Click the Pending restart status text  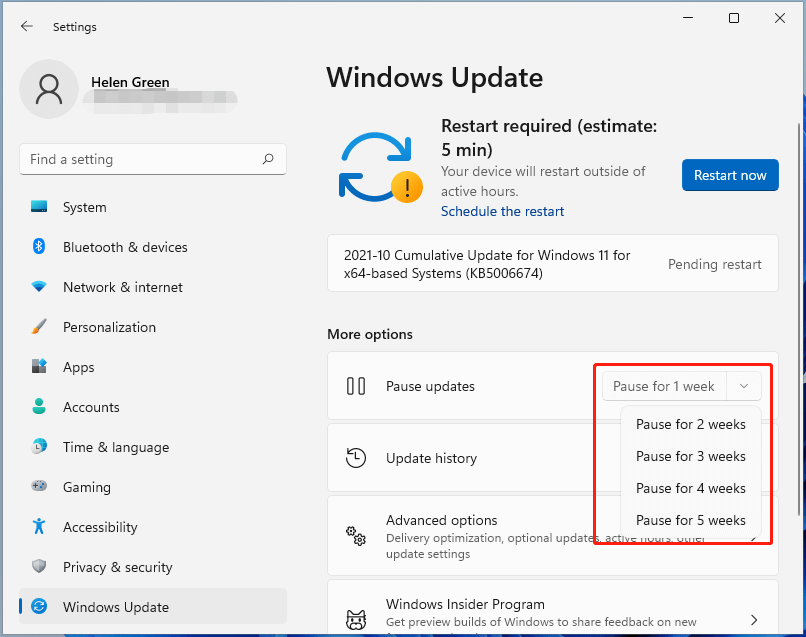[x=715, y=264]
